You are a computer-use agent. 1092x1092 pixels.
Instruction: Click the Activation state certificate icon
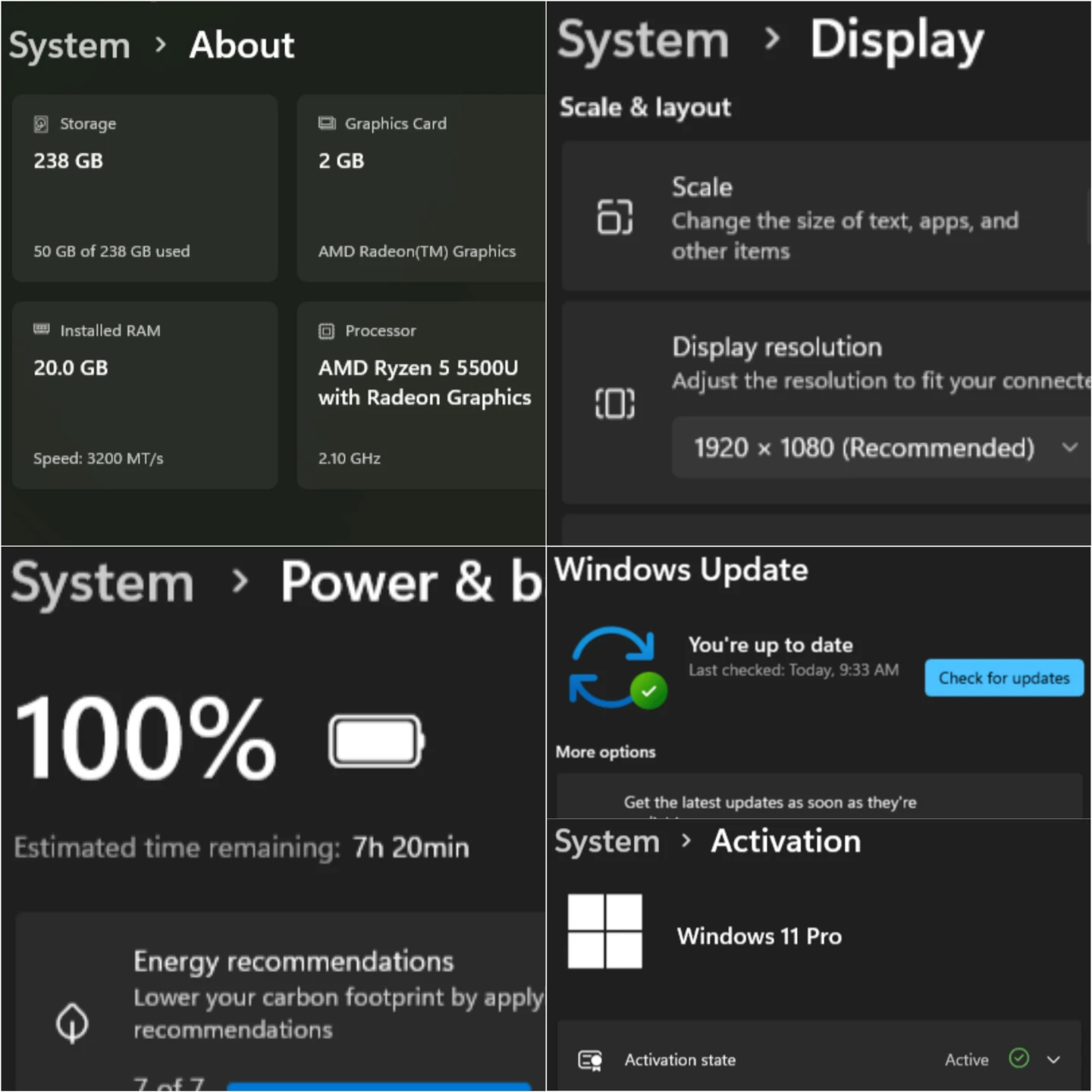pos(590,1060)
